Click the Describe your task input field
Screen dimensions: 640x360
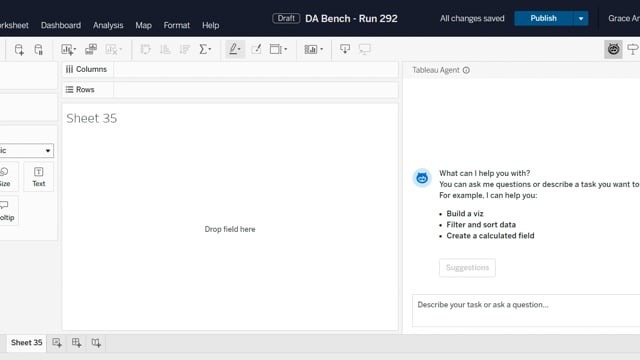[526, 311]
